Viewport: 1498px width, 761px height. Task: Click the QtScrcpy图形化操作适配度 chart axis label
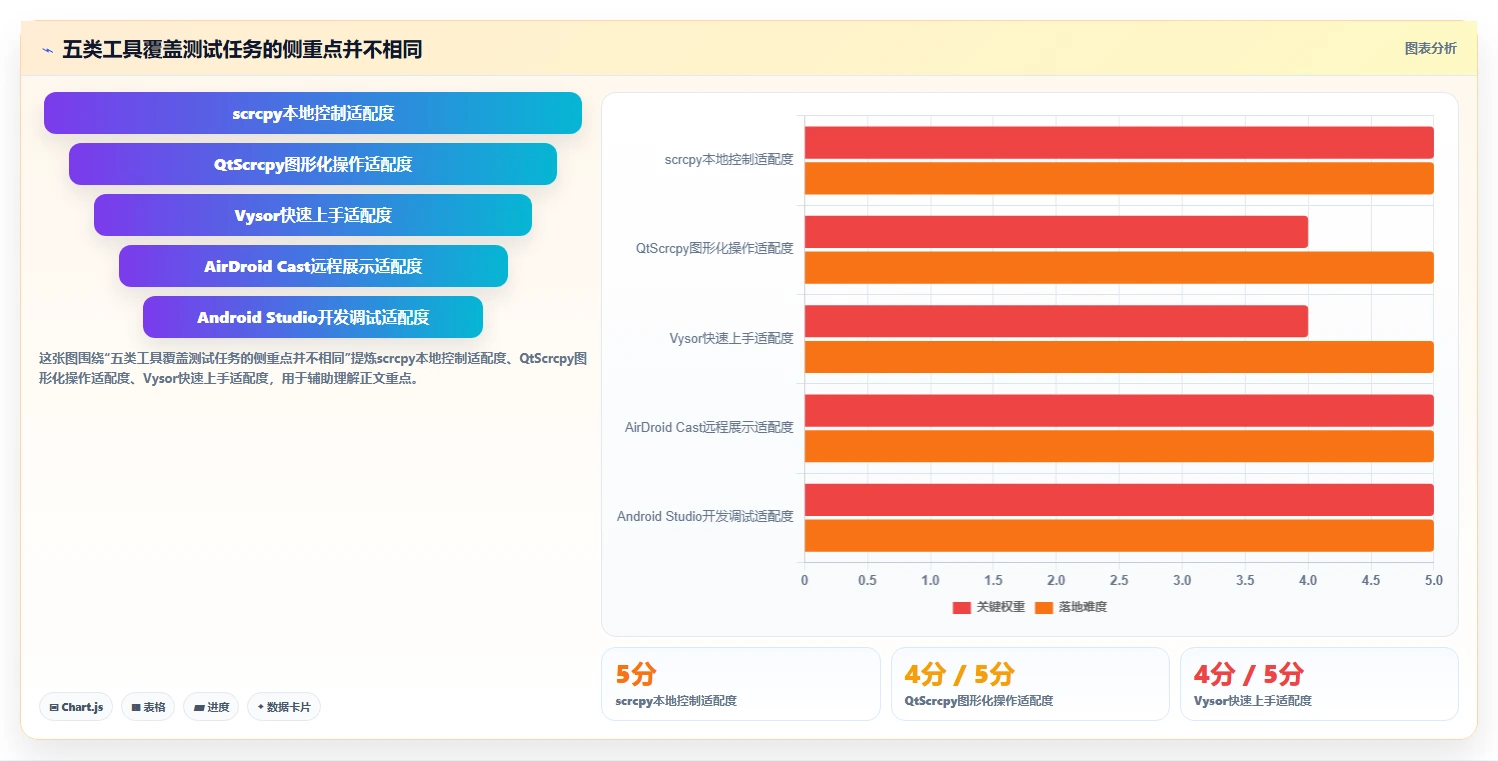click(715, 248)
